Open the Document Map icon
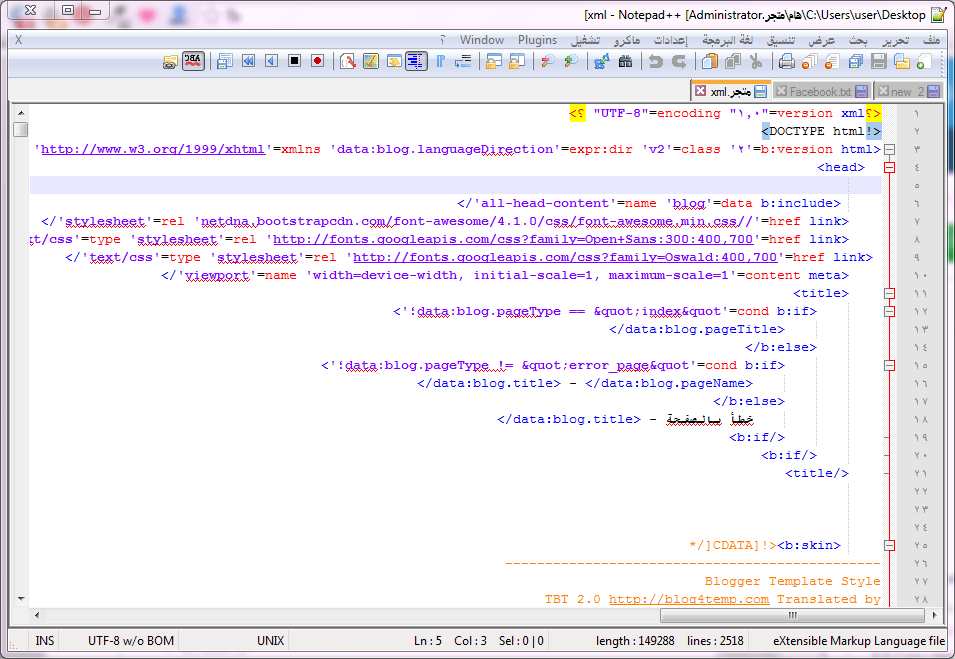 tap(371, 61)
